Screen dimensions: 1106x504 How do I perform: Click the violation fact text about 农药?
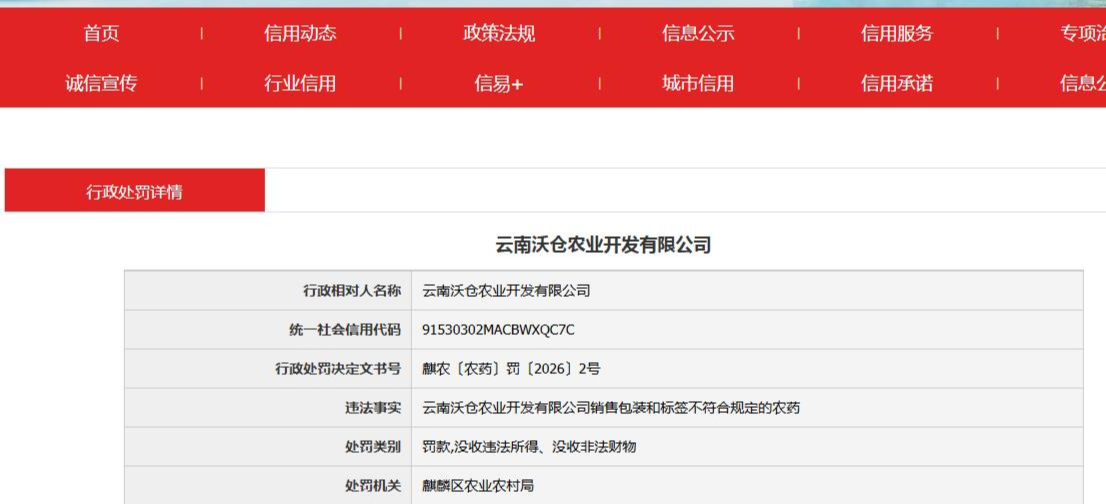tap(611, 407)
